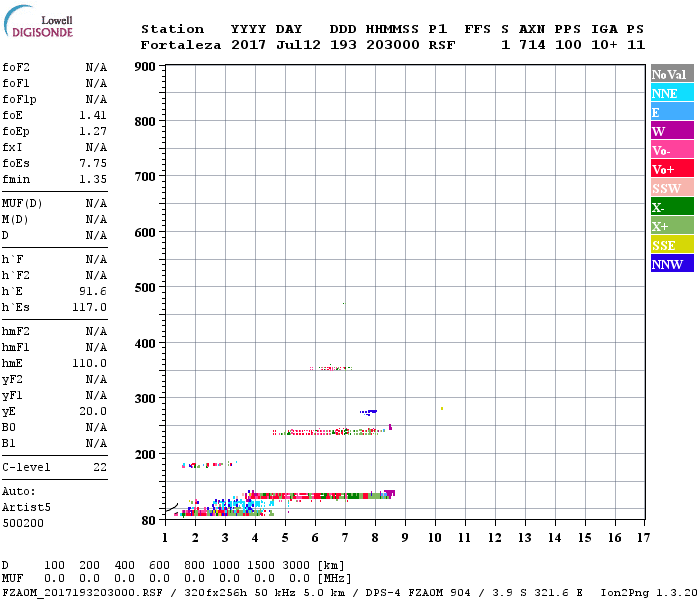Select the NoVal gray legend swatch
The height and width of the screenshot is (600, 700).
point(672,74)
